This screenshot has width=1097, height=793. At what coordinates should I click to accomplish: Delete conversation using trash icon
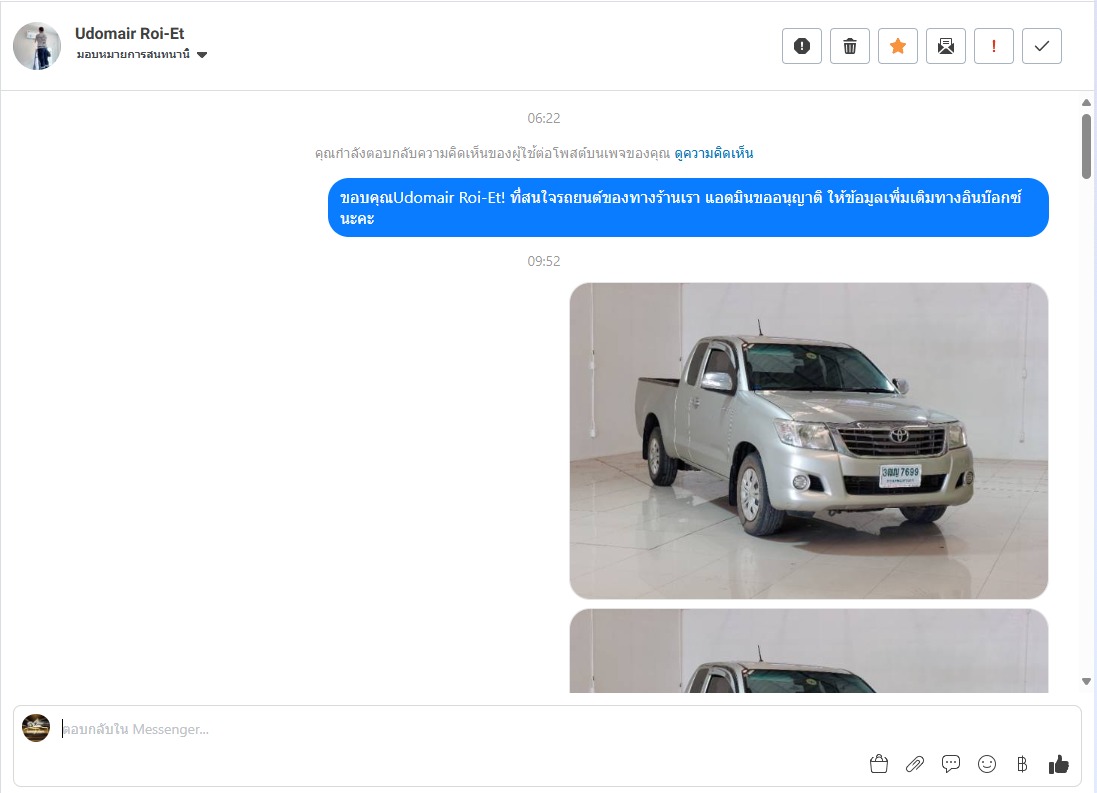(x=850, y=46)
